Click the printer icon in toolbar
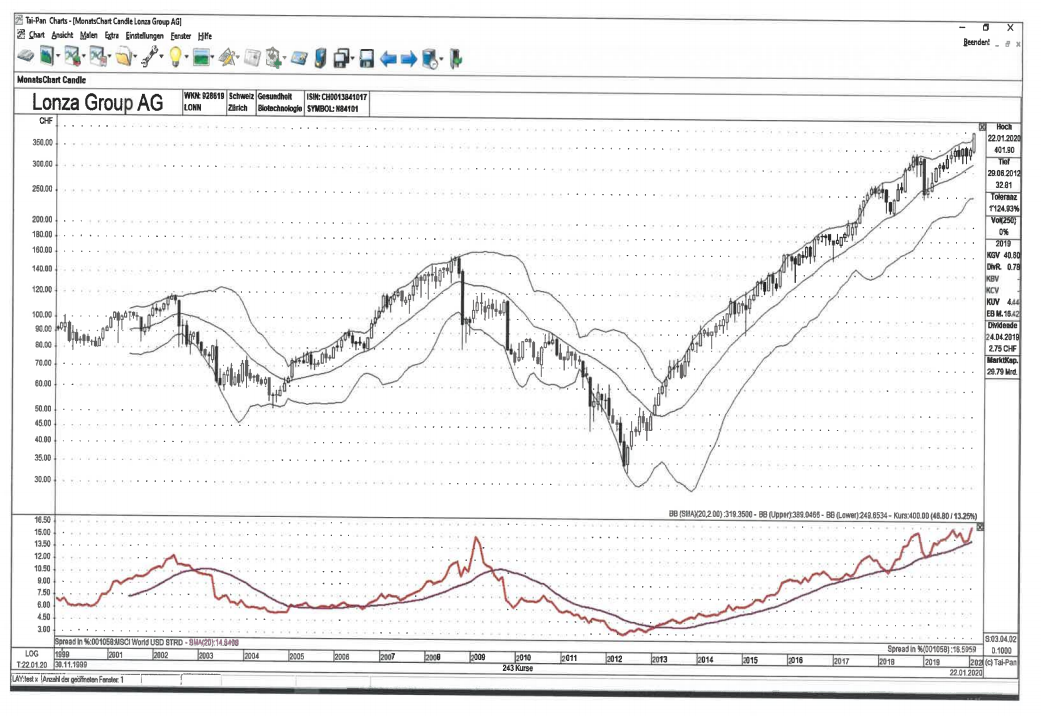The height and width of the screenshot is (716, 1041). tap(27, 57)
